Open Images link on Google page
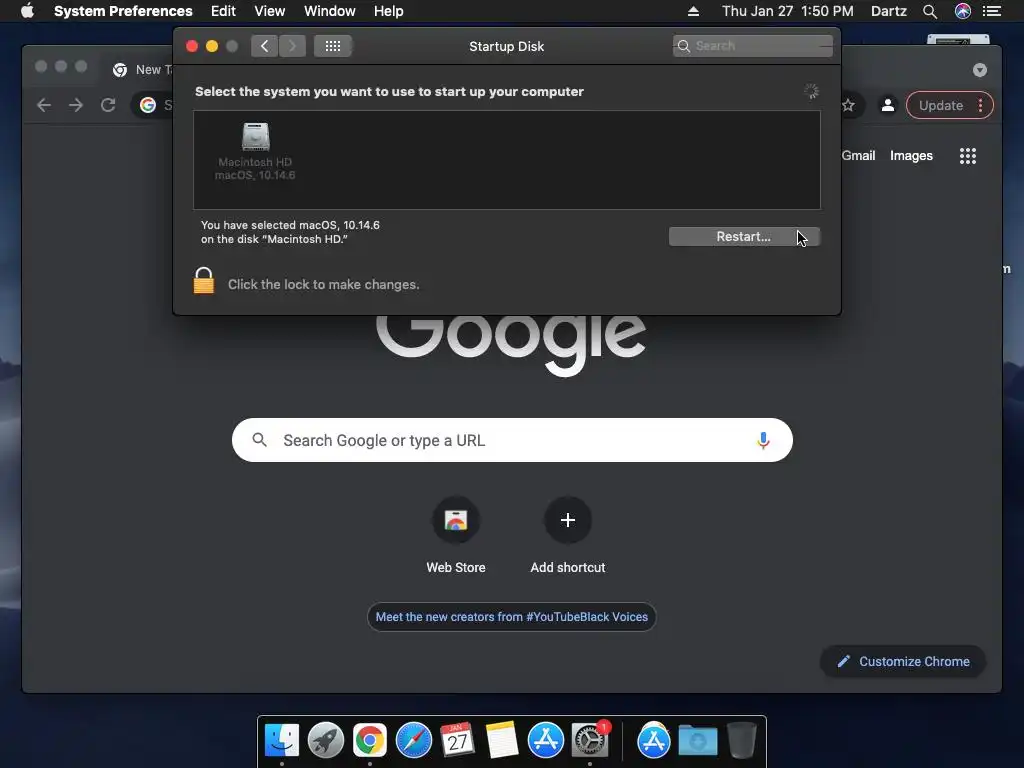 click(911, 155)
